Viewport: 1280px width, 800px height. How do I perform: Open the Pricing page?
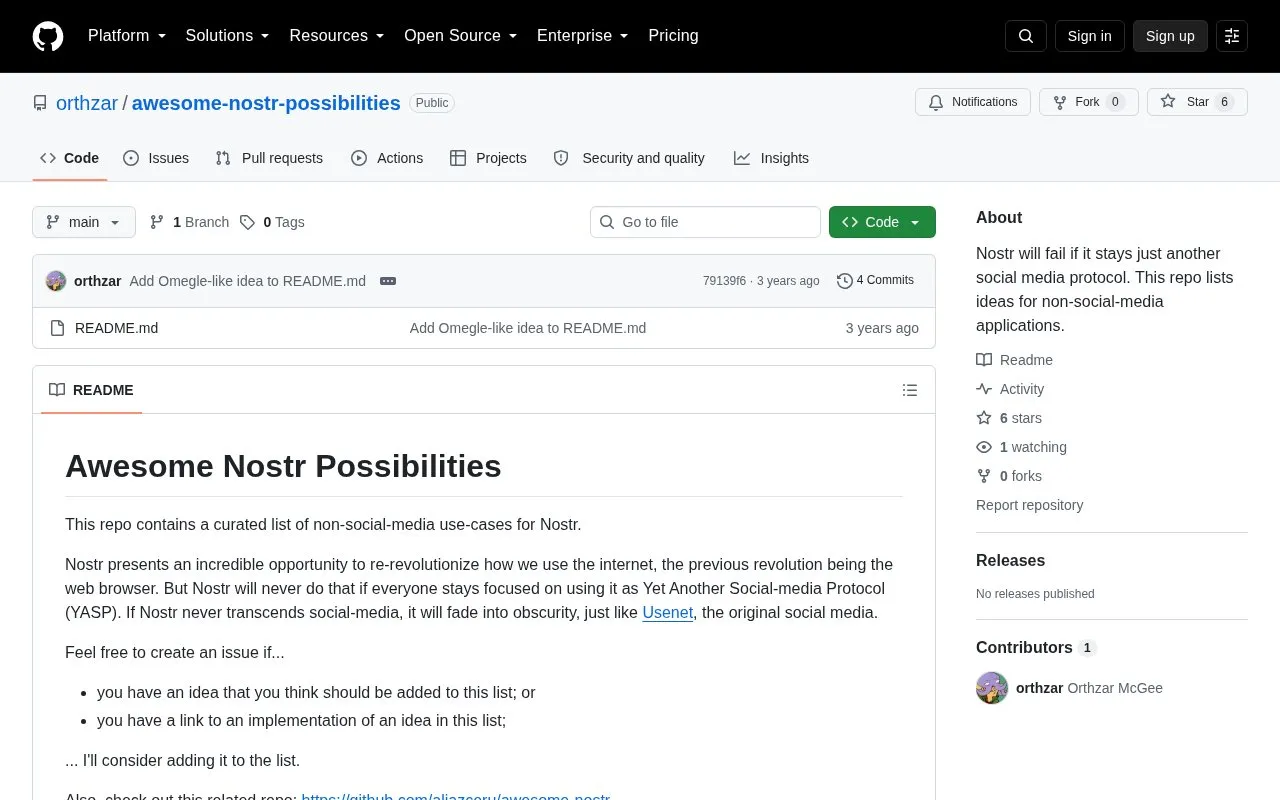673,36
